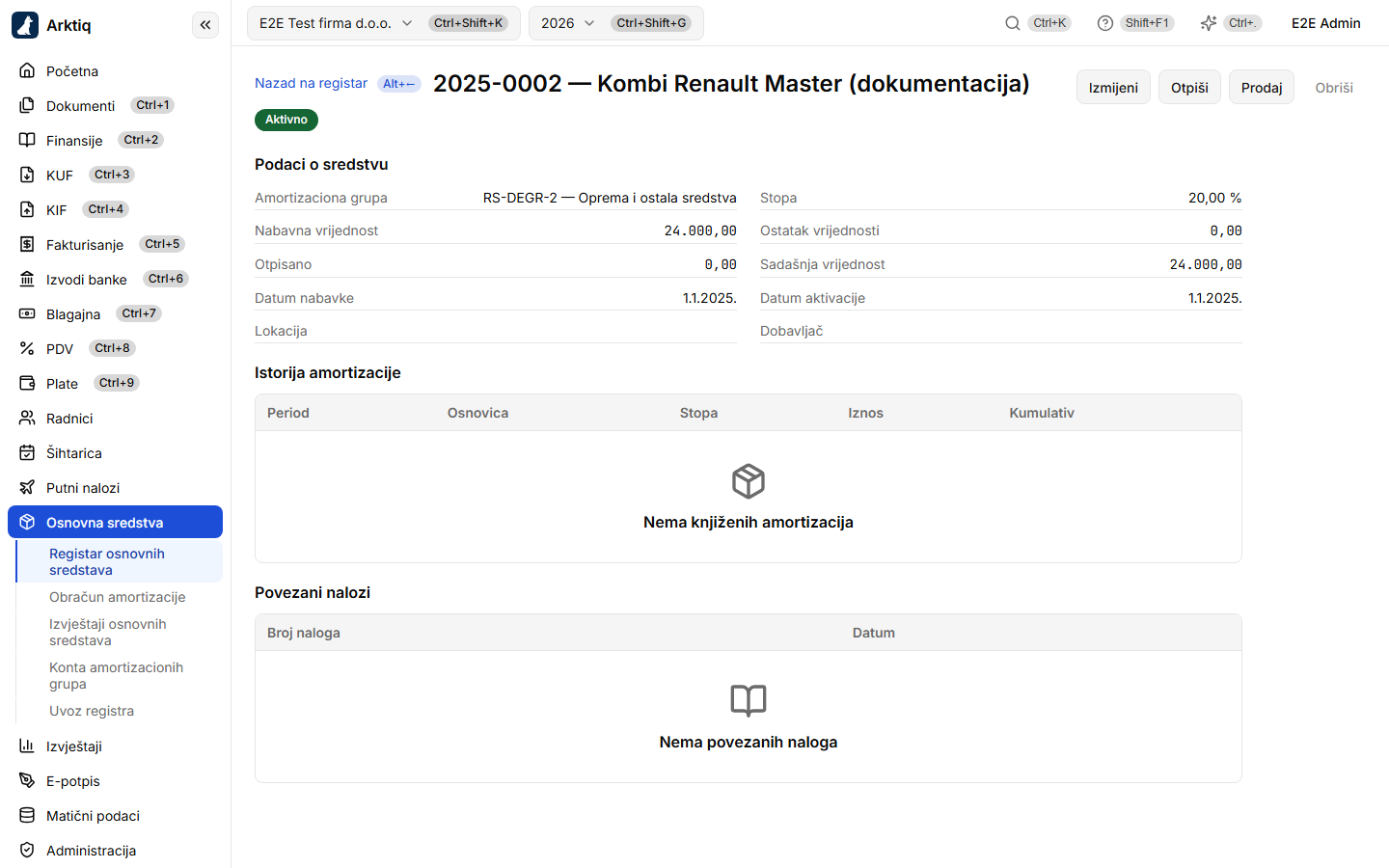Image resolution: width=1389 pixels, height=868 pixels.
Task: Collapse the sidebar with the double-chevron button
Action: tap(205, 25)
